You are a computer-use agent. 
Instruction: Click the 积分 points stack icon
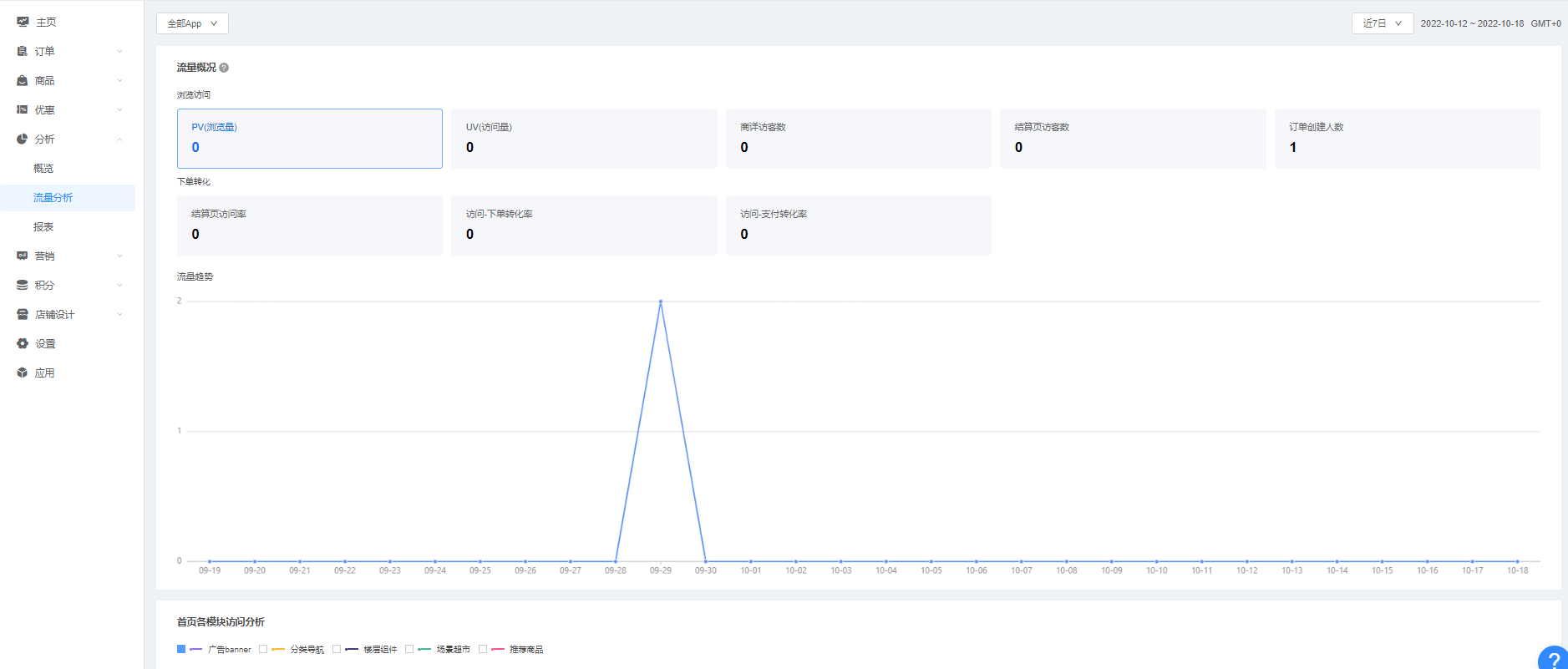[23, 285]
